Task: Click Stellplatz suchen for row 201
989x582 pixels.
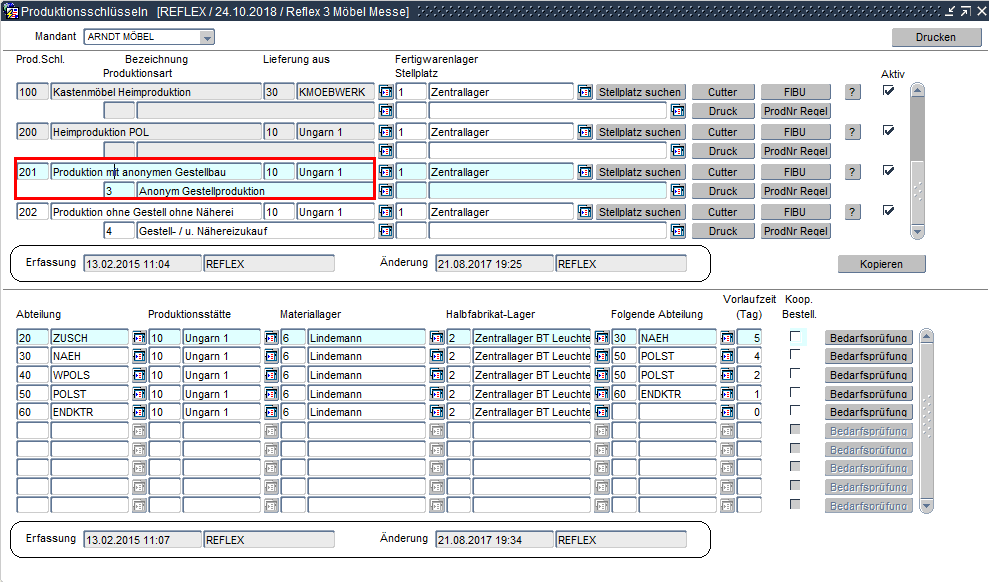Action: coord(641,172)
